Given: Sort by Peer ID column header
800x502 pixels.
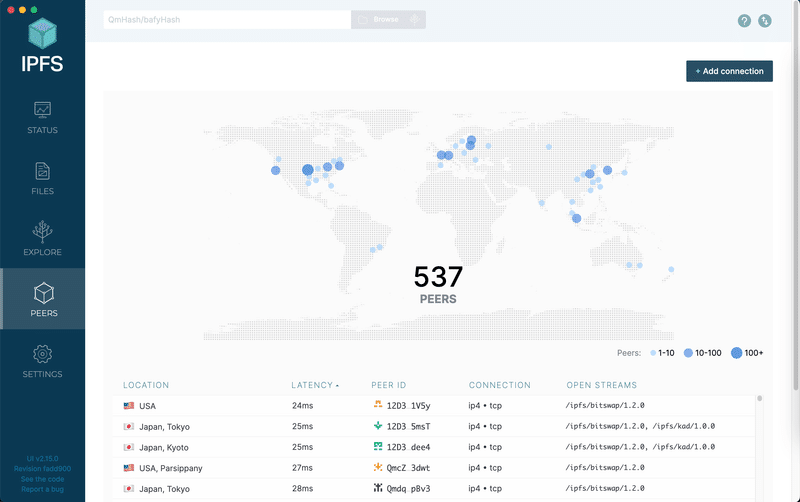Looking at the screenshot, I should click(x=389, y=385).
